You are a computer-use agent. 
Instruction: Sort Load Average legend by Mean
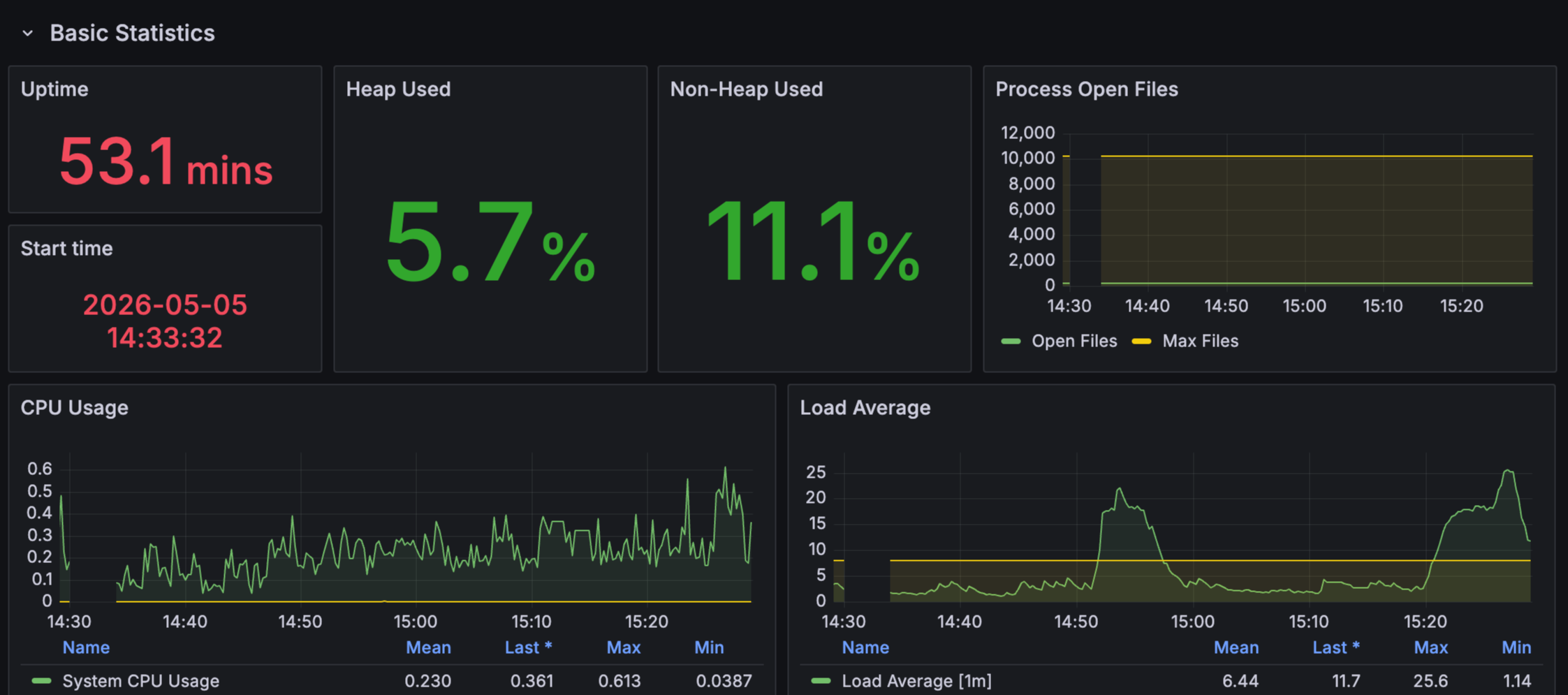pyautogui.click(x=1236, y=648)
